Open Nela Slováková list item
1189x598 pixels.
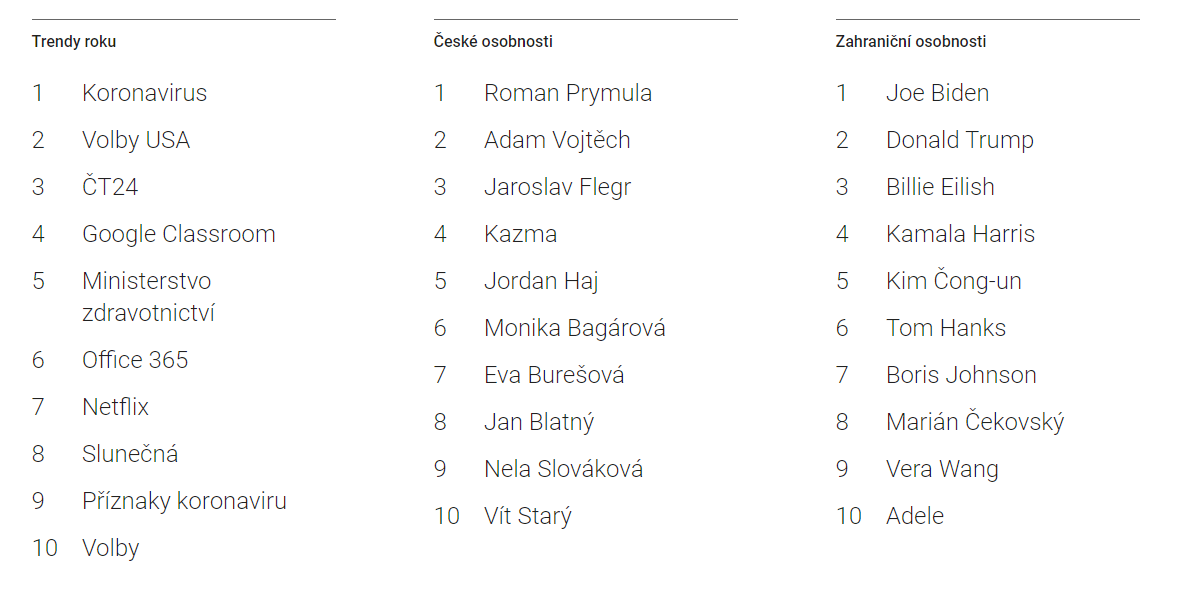click(x=563, y=469)
